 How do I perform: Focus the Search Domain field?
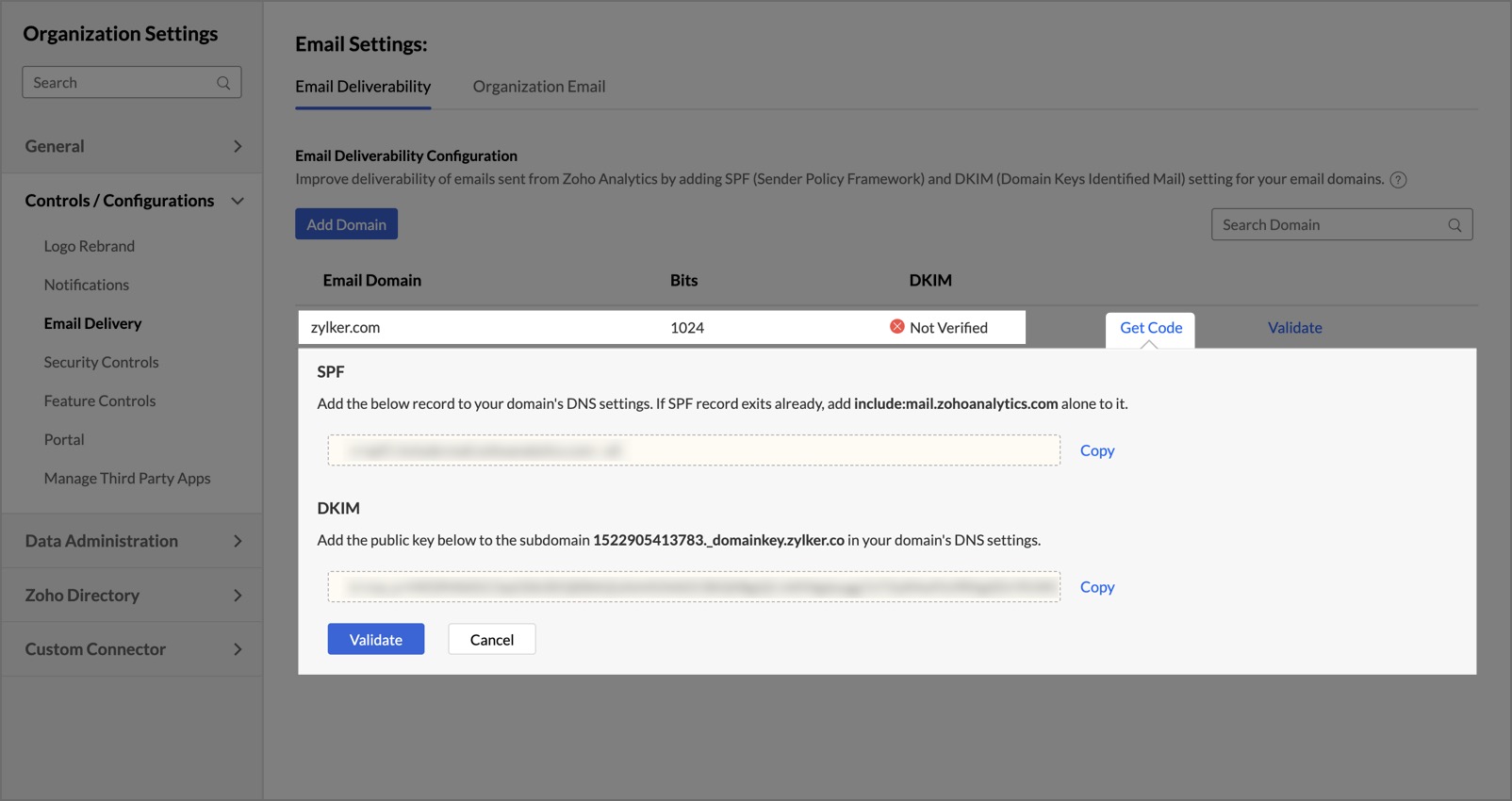click(1342, 225)
